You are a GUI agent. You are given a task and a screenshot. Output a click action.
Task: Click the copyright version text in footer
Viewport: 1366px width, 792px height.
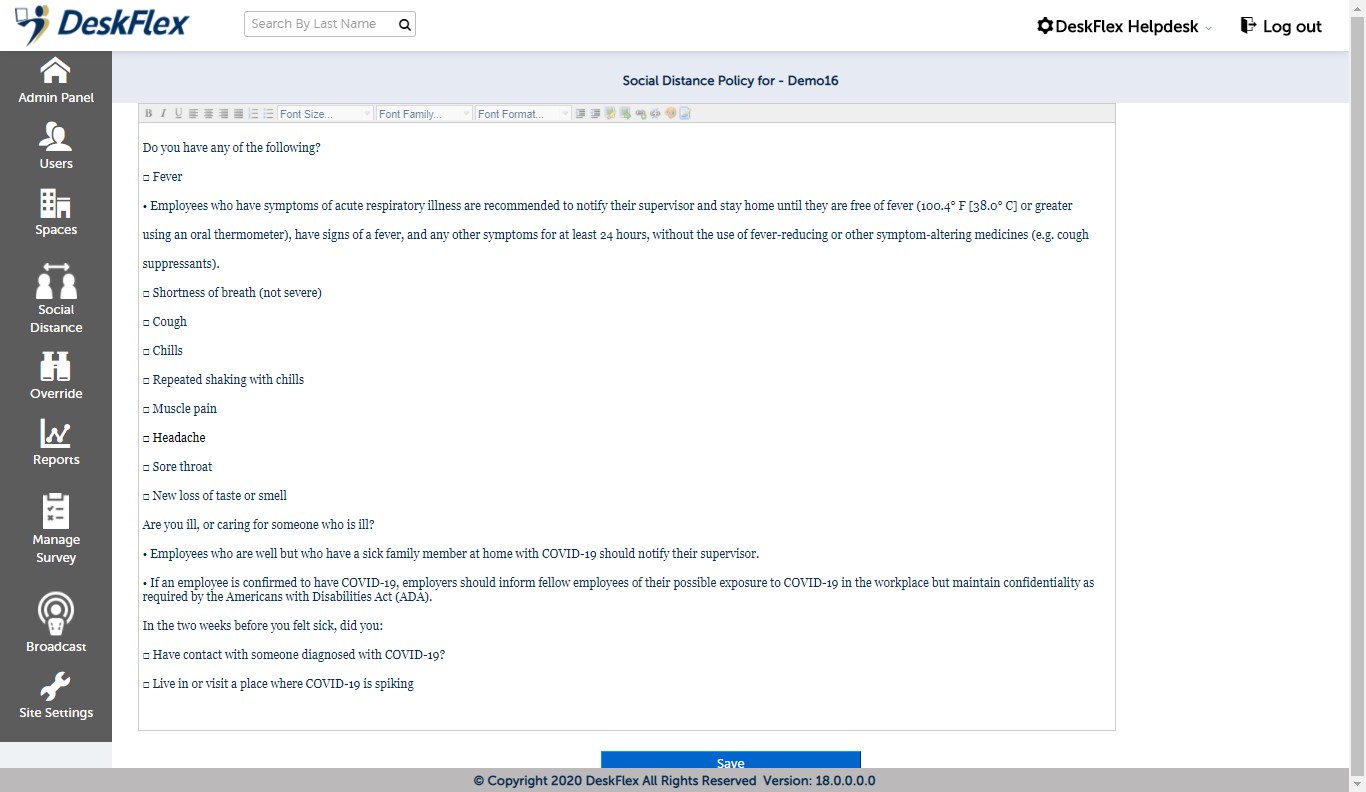point(674,781)
